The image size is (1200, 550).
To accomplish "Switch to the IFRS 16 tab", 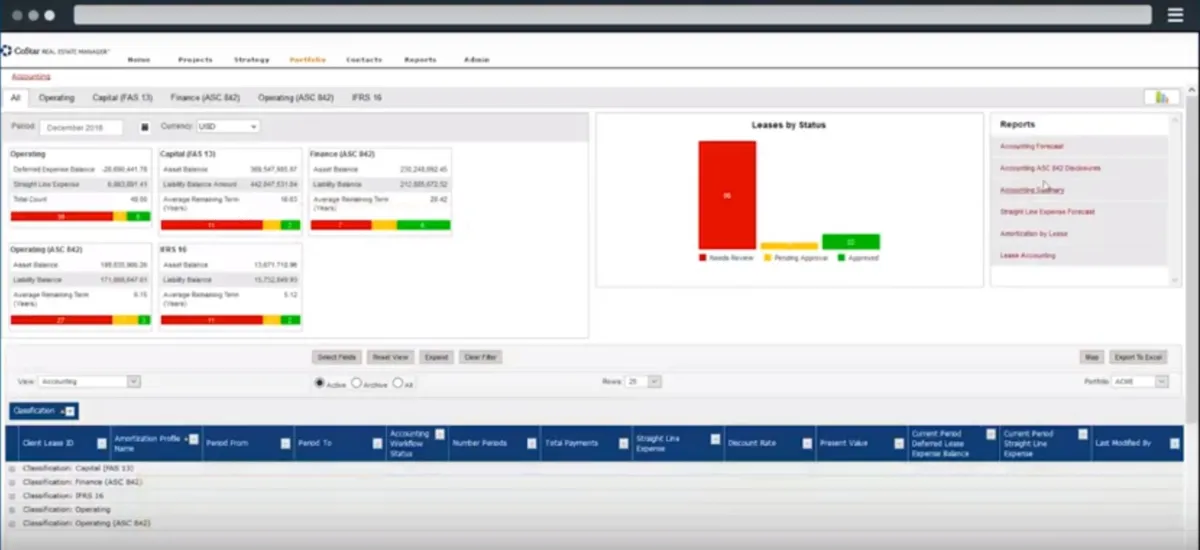I will 367,98.
